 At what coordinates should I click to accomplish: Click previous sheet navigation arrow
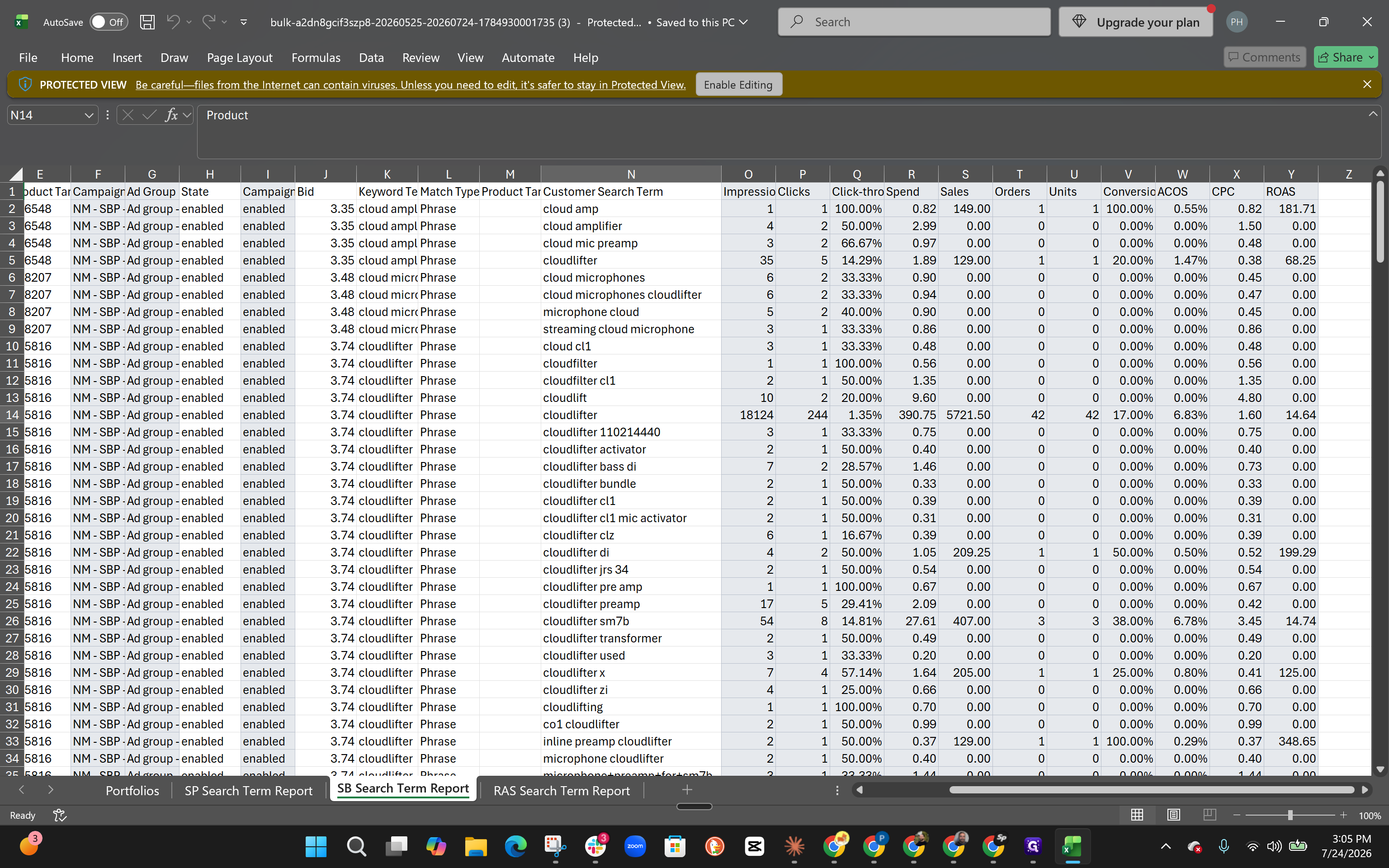click(22, 790)
